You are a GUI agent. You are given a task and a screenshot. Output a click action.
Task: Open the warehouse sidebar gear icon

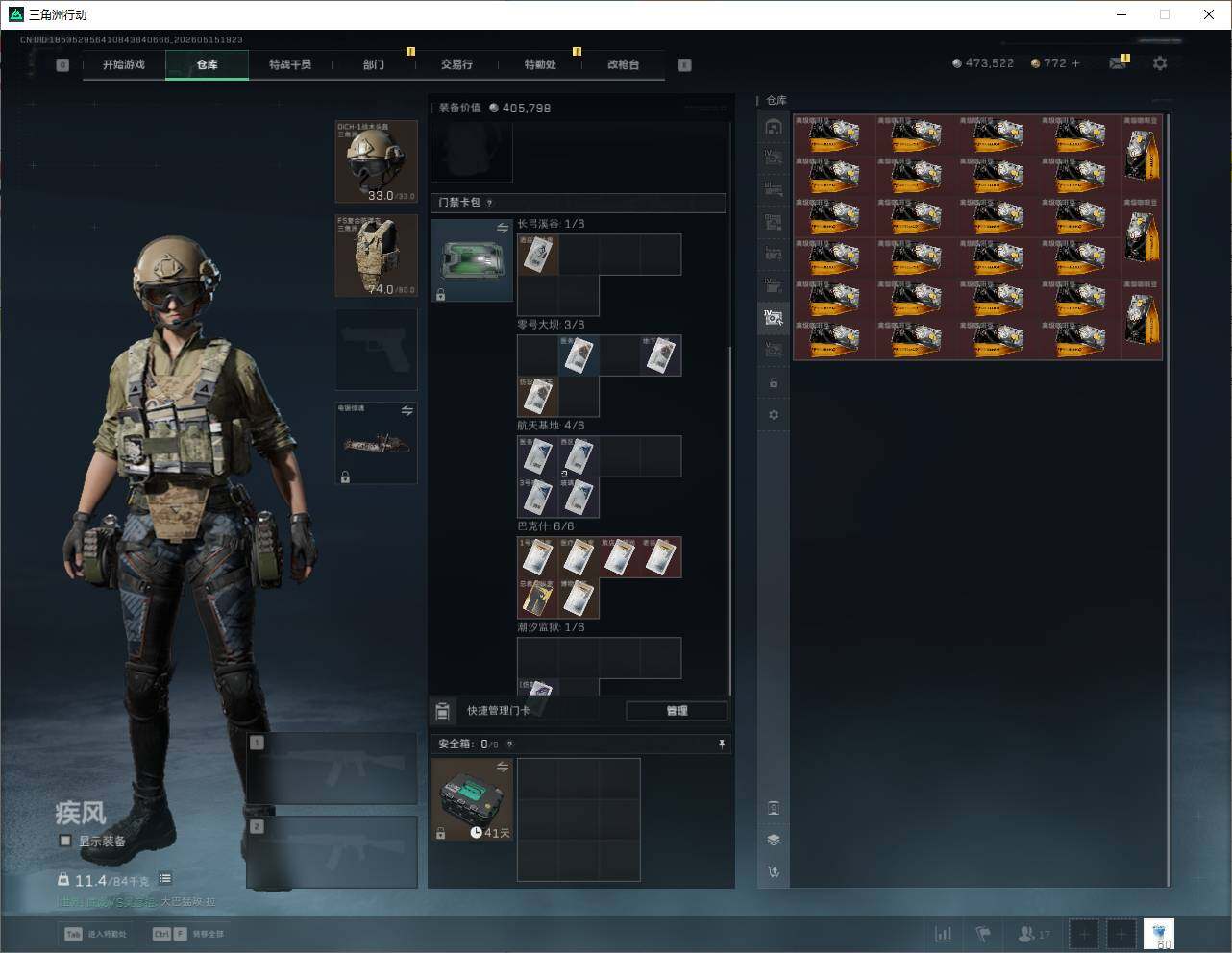pos(774,415)
